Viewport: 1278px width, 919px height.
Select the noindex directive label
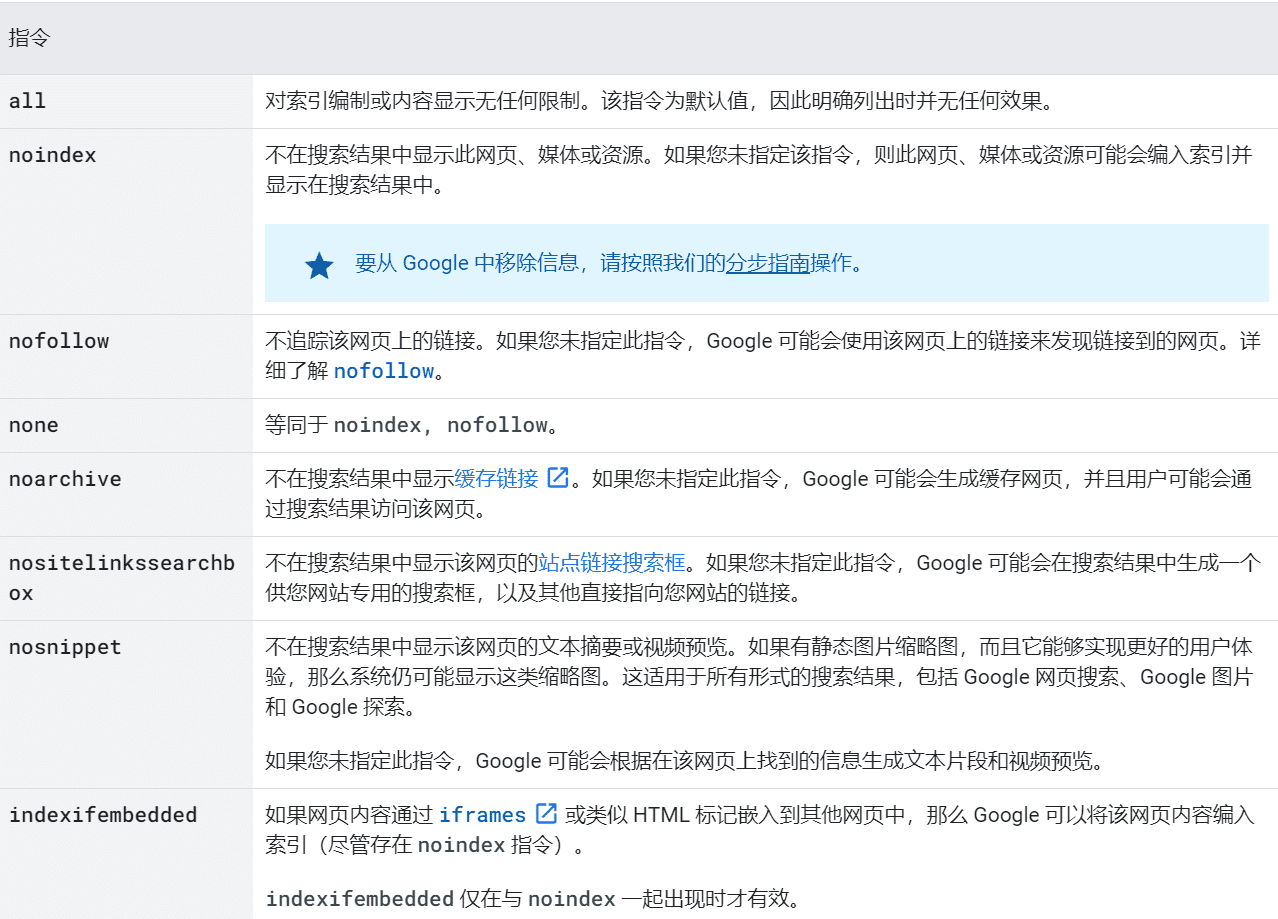click(x=51, y=154)
